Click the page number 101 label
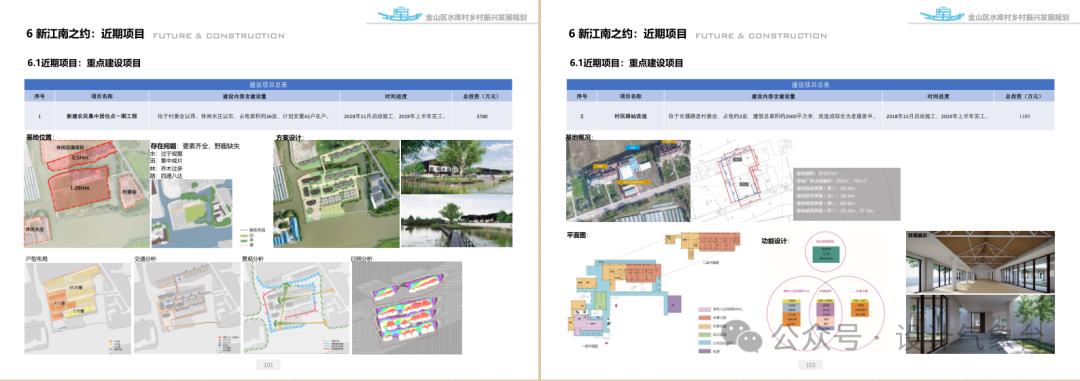 268,364
